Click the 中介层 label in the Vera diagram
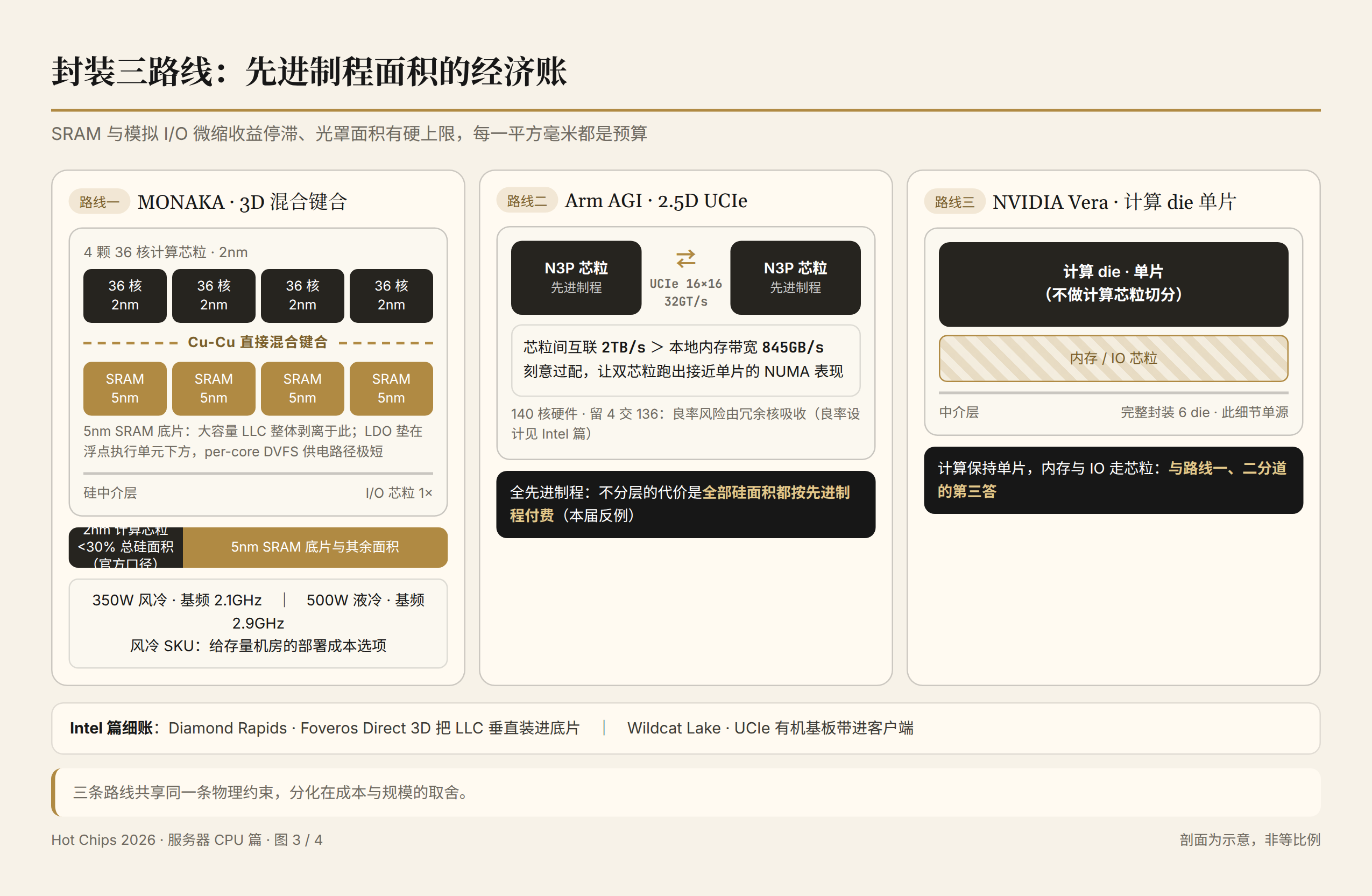Screen dimensions: 1372x896 pyautogui.click(x=959, y=412)
